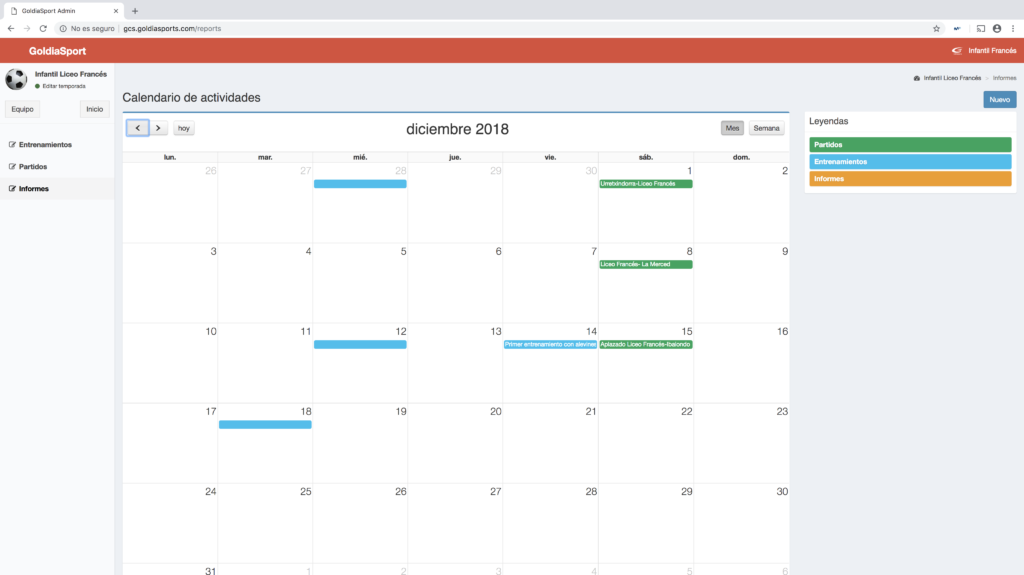Open the Inicio button in the sidebar
This screenshot has width=1024, height=575.
[95, 109]
